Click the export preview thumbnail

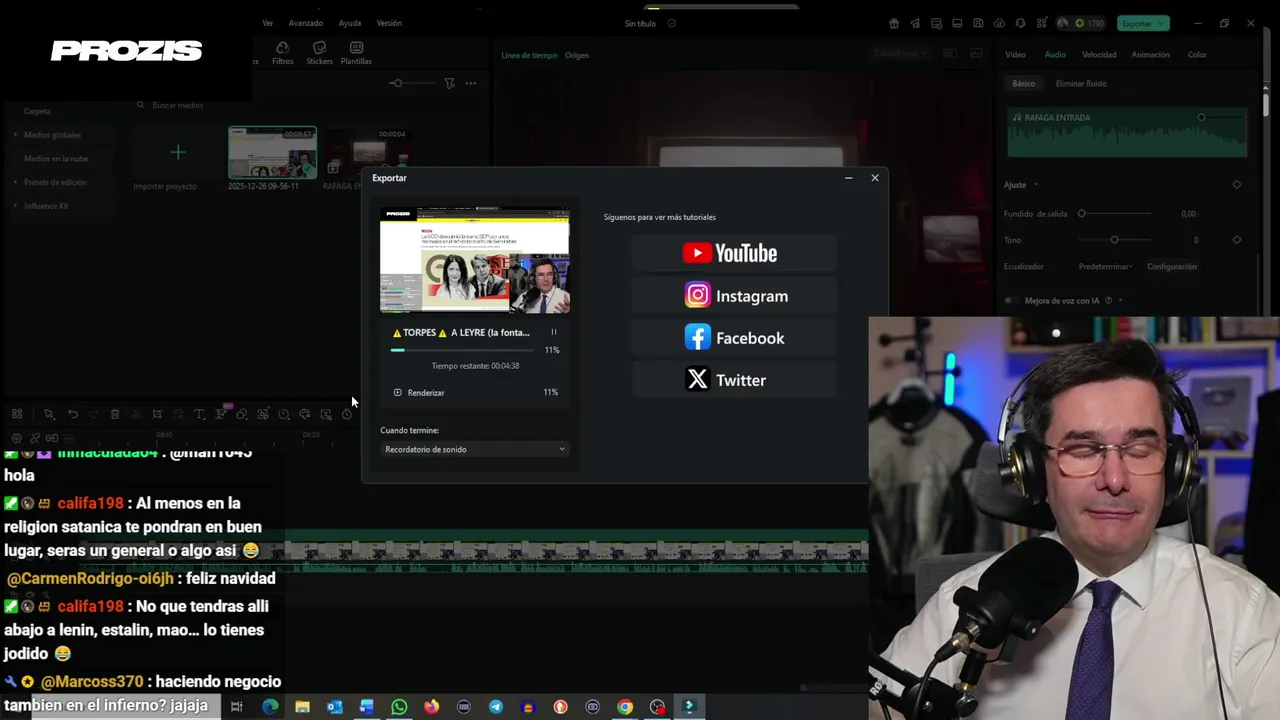coord(475,261)
